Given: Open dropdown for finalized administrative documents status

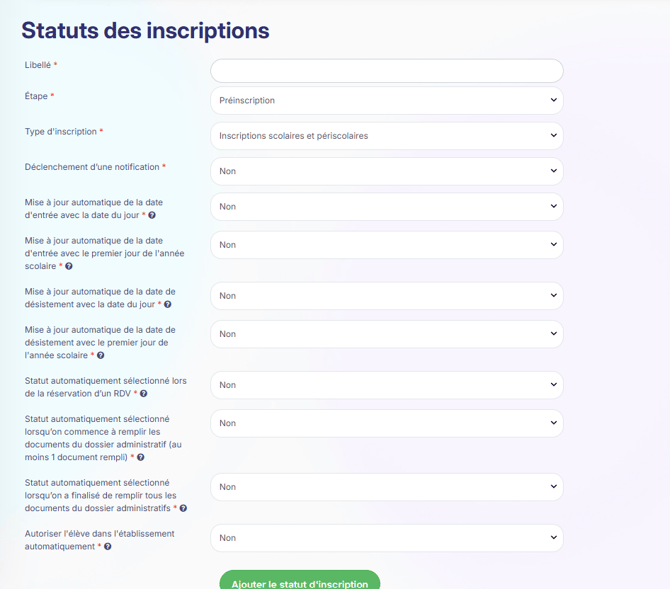Looking at the screenshot, I should tap(386, 487).
